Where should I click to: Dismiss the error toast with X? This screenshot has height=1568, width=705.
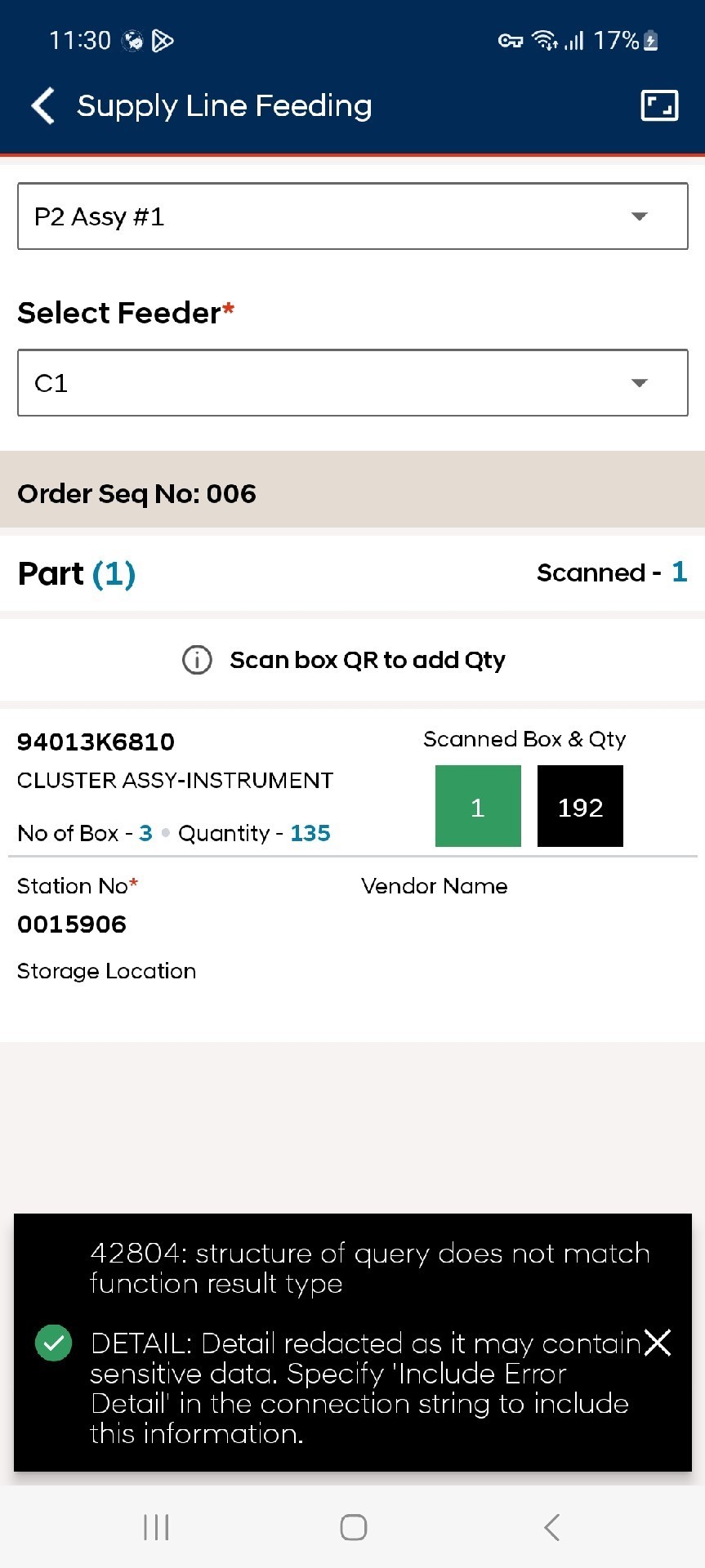pos(658,1342)
